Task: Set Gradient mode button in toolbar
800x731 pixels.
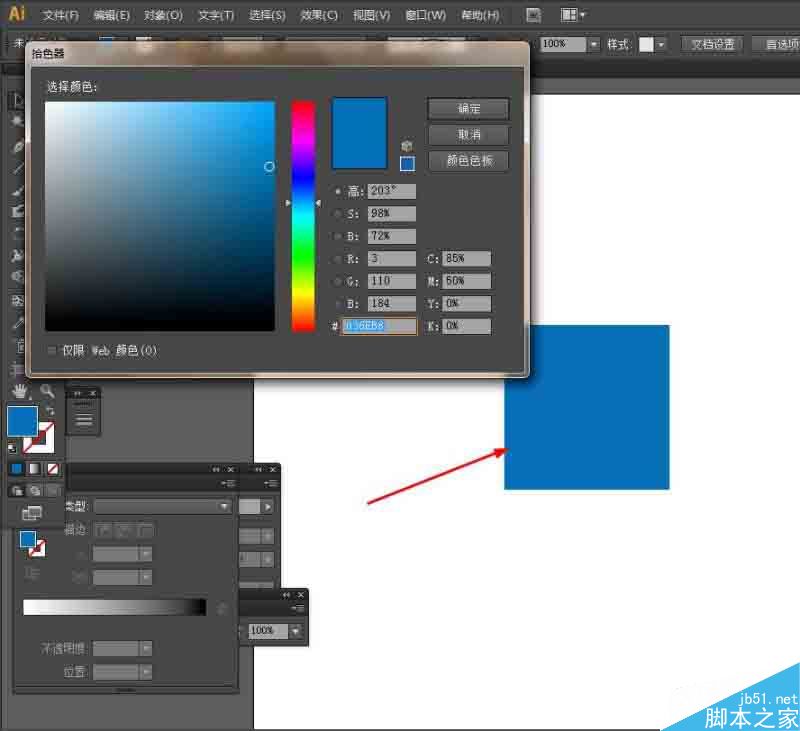Action: coord(34,469)
